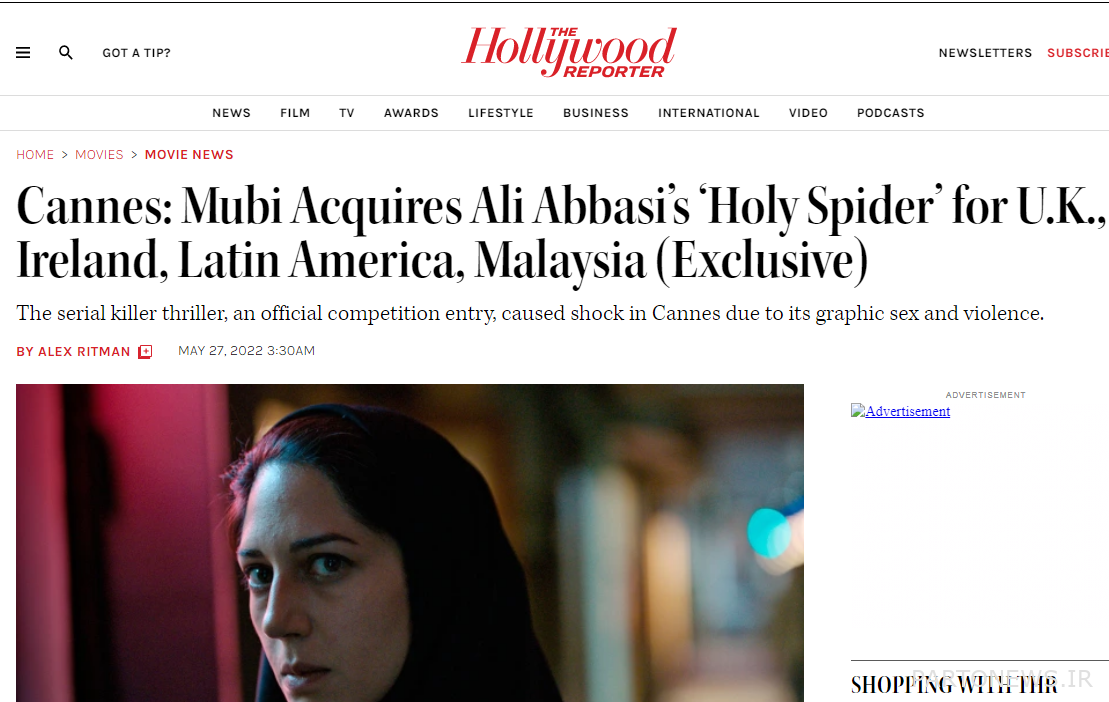Click the broken Advertisement image icon

858,411
